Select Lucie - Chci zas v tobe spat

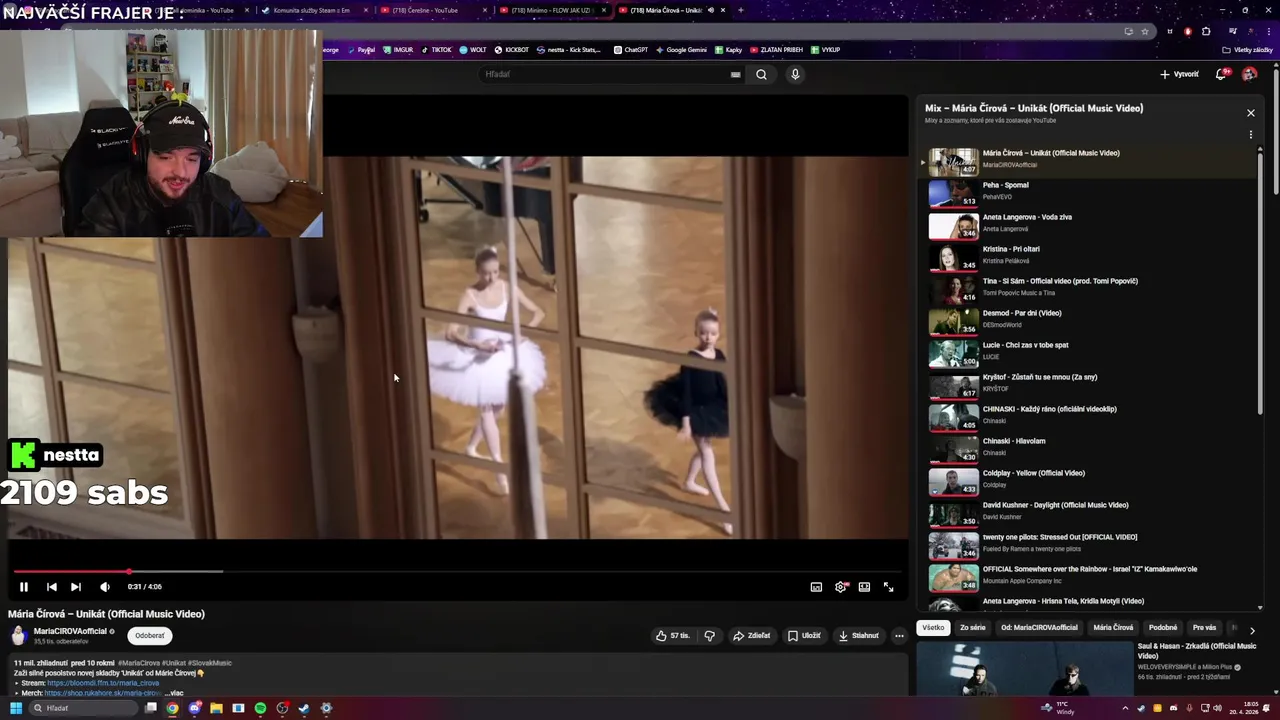[1090, 353]
